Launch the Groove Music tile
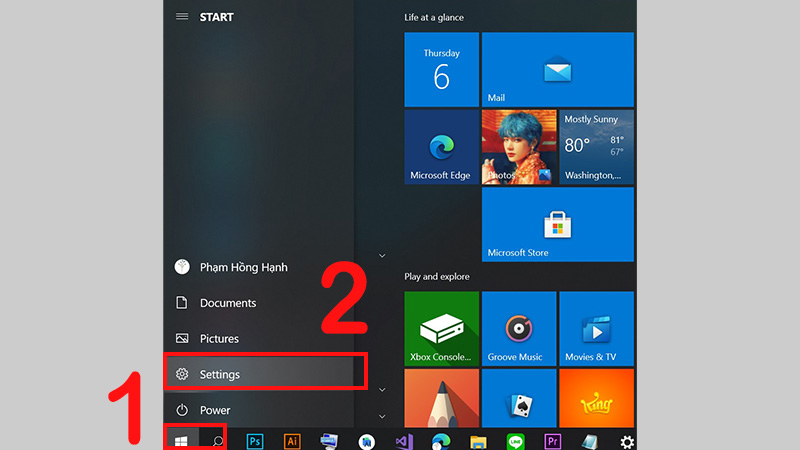Image resolution: width=800 pixels, height=450 pixels. pos(519,329)
